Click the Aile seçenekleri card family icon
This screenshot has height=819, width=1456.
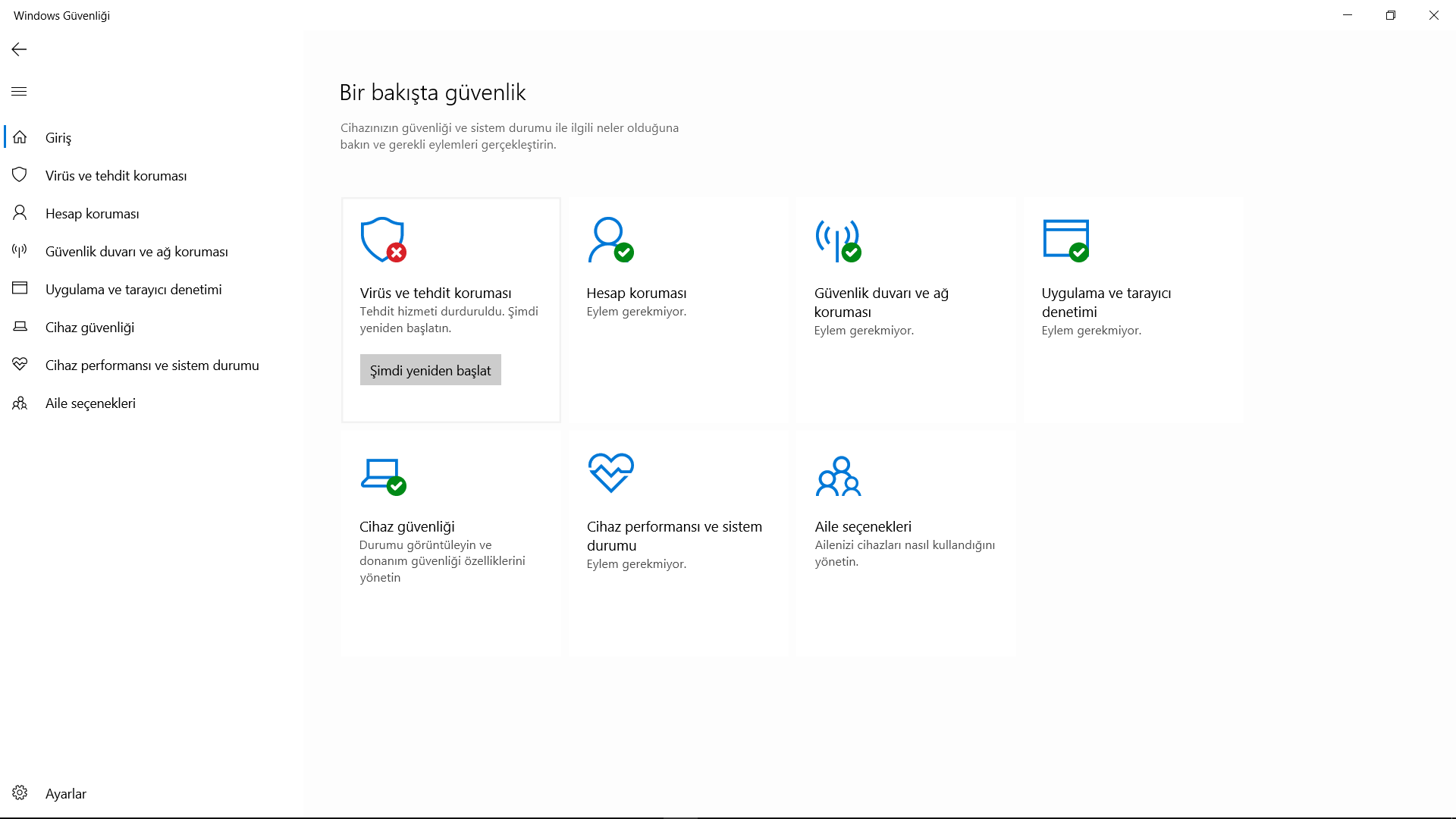point(838,475)
